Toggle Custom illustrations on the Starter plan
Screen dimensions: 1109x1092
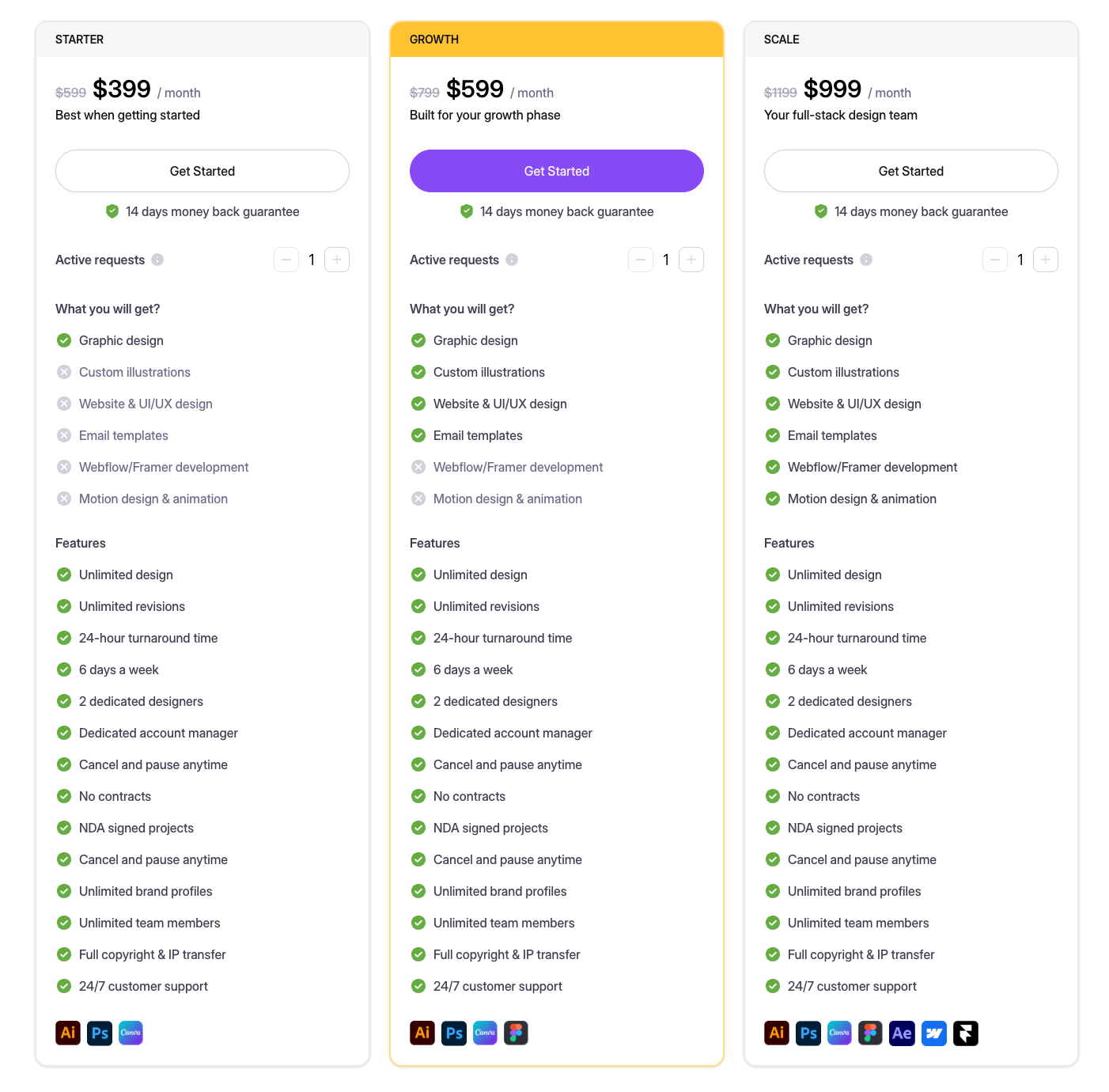click(65, 372)
